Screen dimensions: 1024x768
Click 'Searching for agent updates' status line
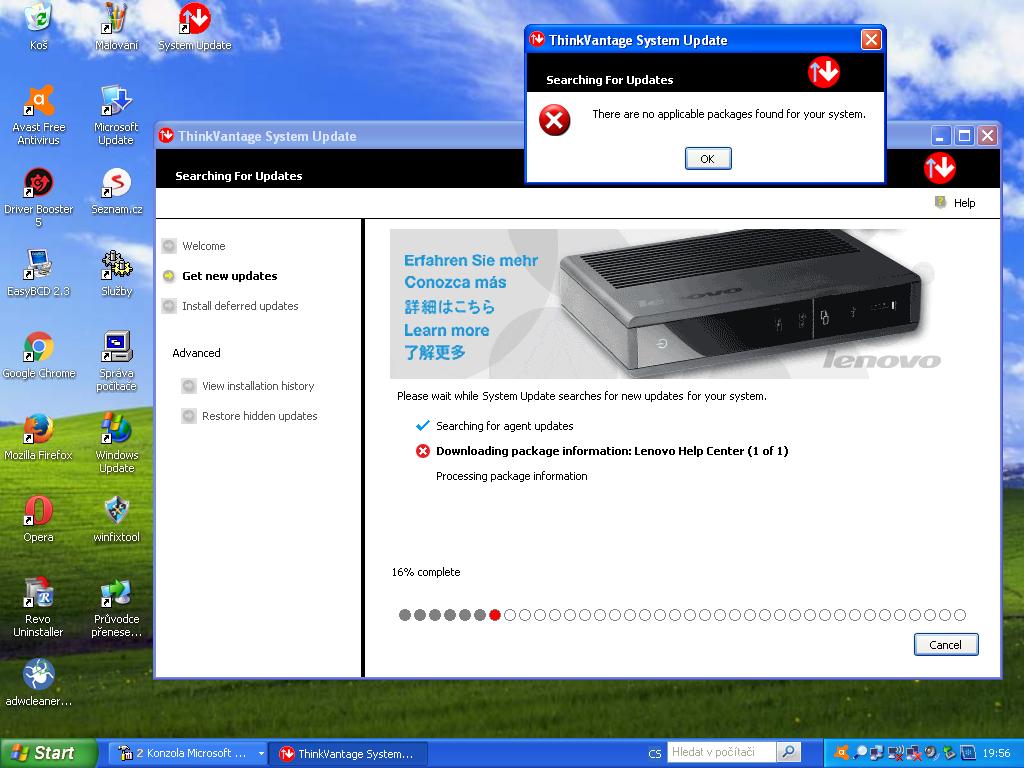(505, 426)
